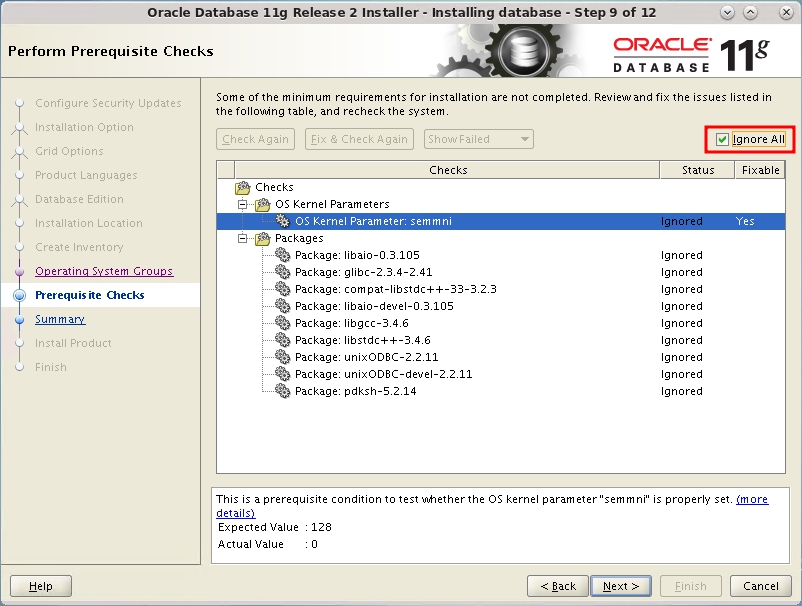802x606 pixels.
Task: Close the installer window
Action: tap(786, 13)
